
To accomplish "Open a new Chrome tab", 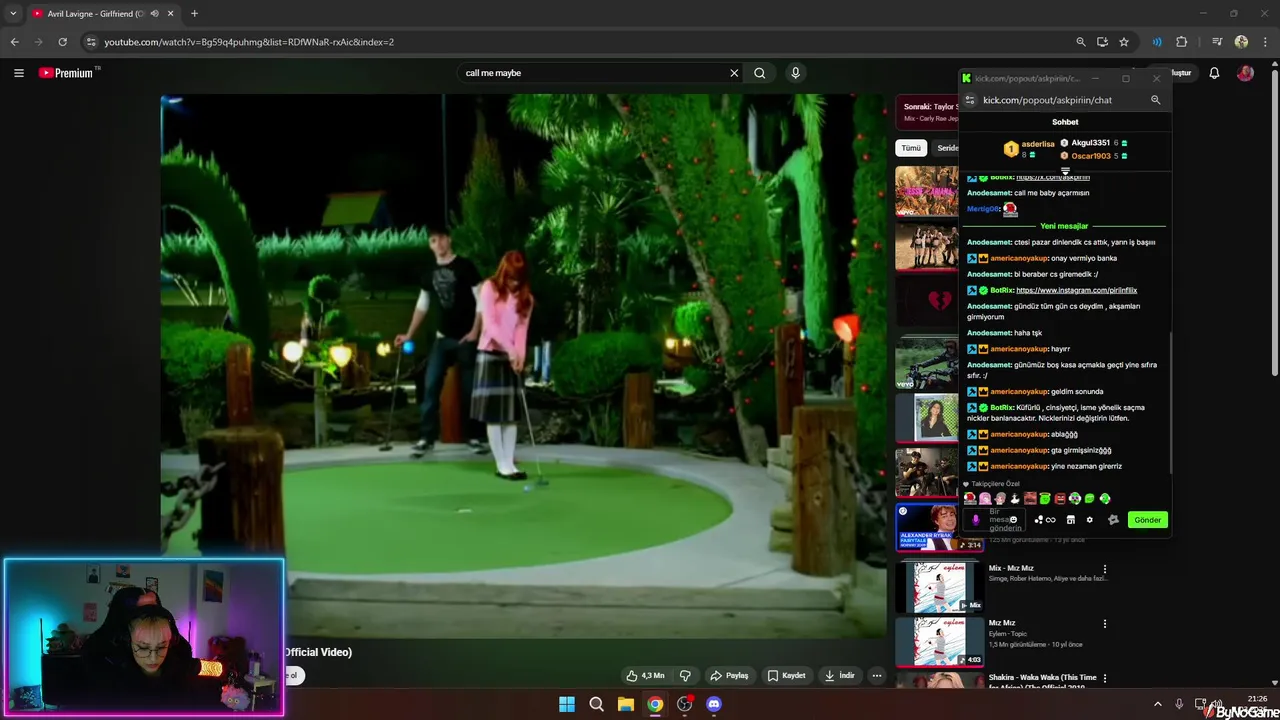I will click(194, 14).
